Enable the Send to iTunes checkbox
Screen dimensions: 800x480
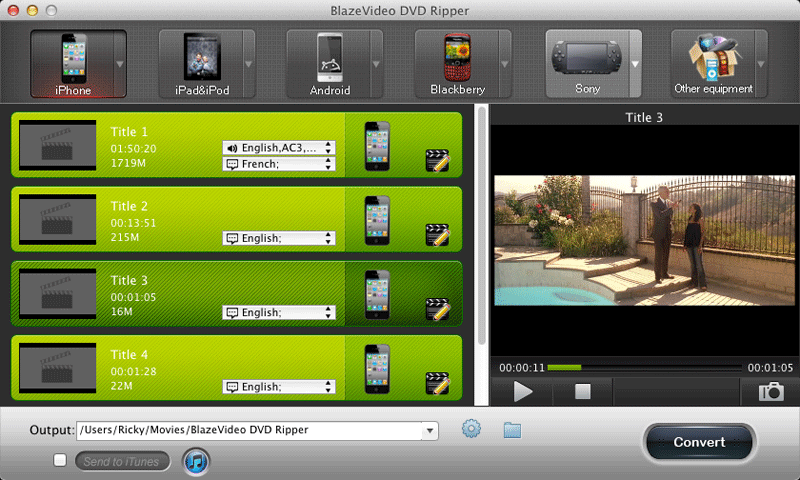coord(60,460)
